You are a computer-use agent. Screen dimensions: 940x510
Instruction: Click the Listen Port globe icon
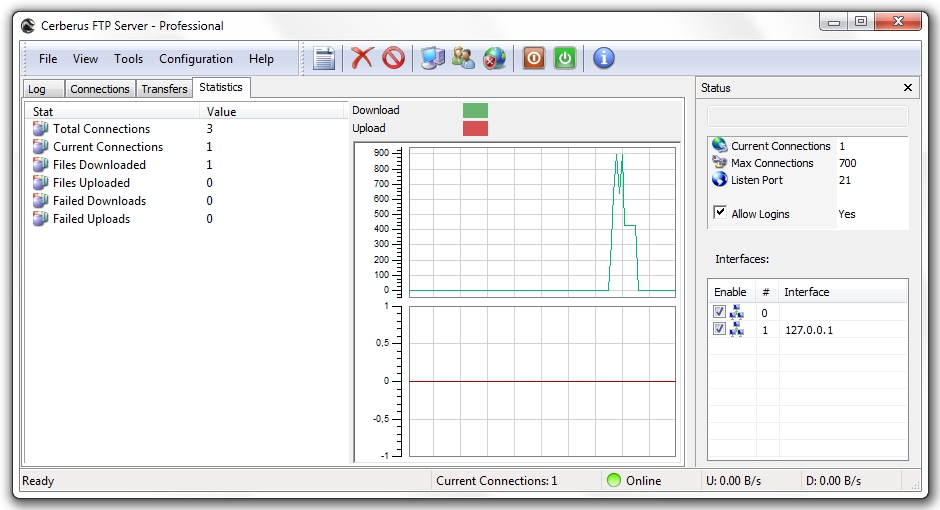(x=719, y=179)
